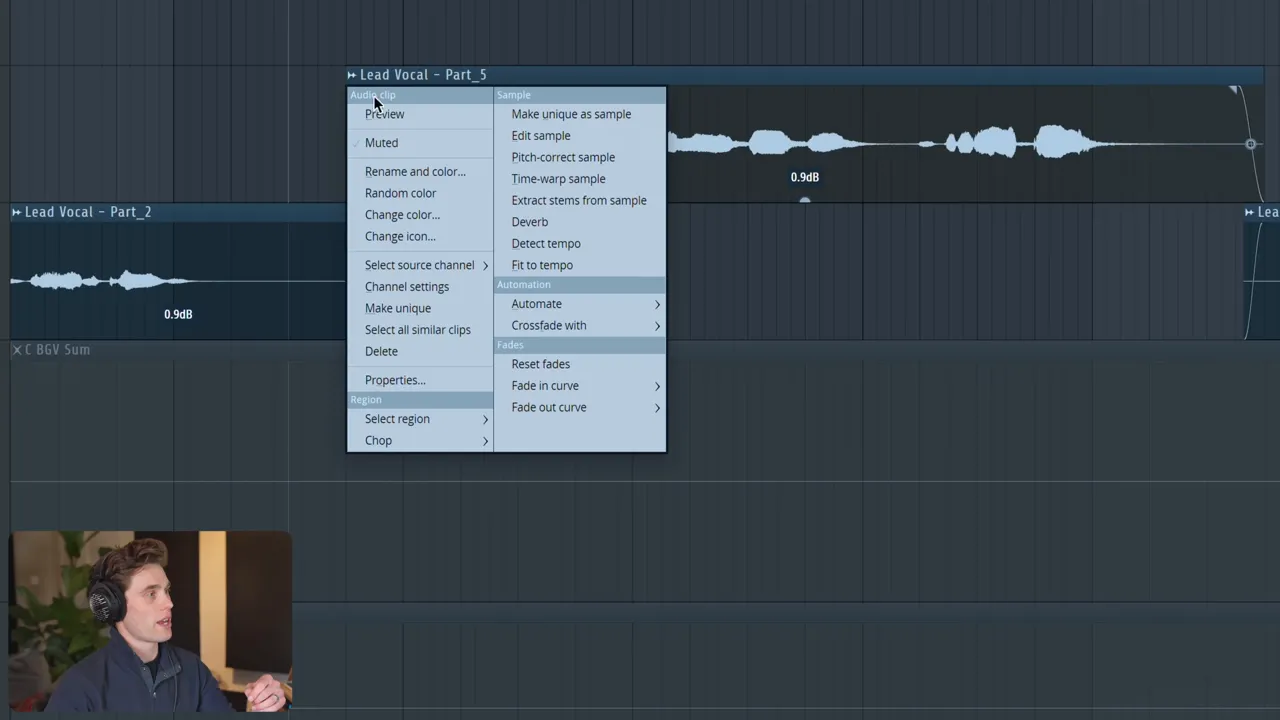
Task: Click the Lead Vocal - Part_2 clip menu icon
Action: [16, 212]
